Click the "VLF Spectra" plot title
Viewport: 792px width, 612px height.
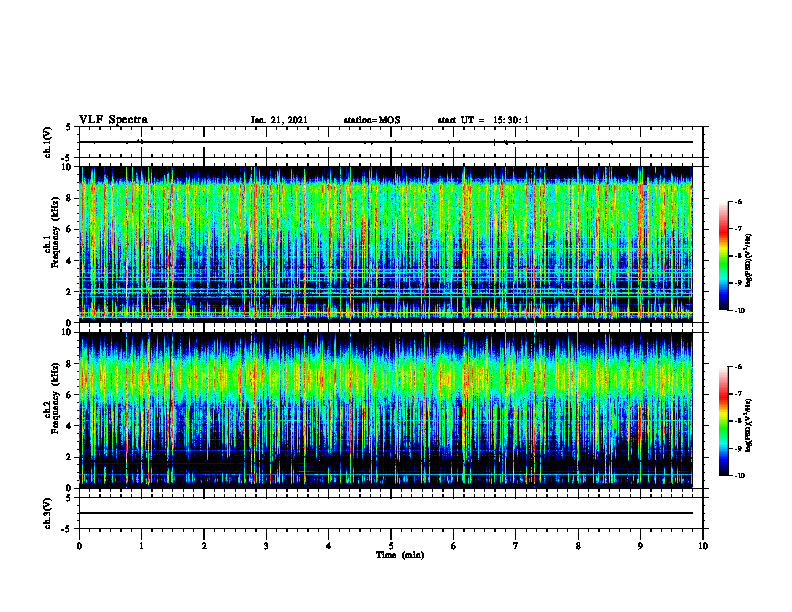[x=113, y=120]
